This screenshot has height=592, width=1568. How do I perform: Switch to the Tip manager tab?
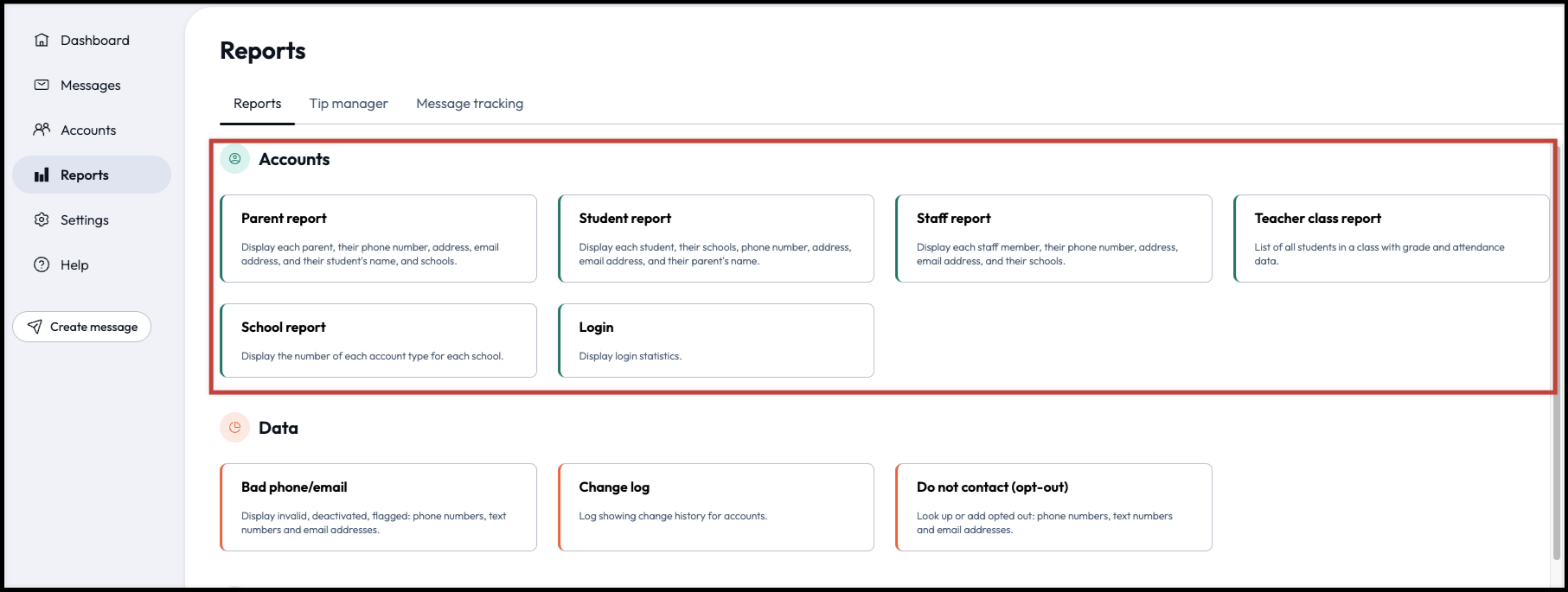[349, 104]
